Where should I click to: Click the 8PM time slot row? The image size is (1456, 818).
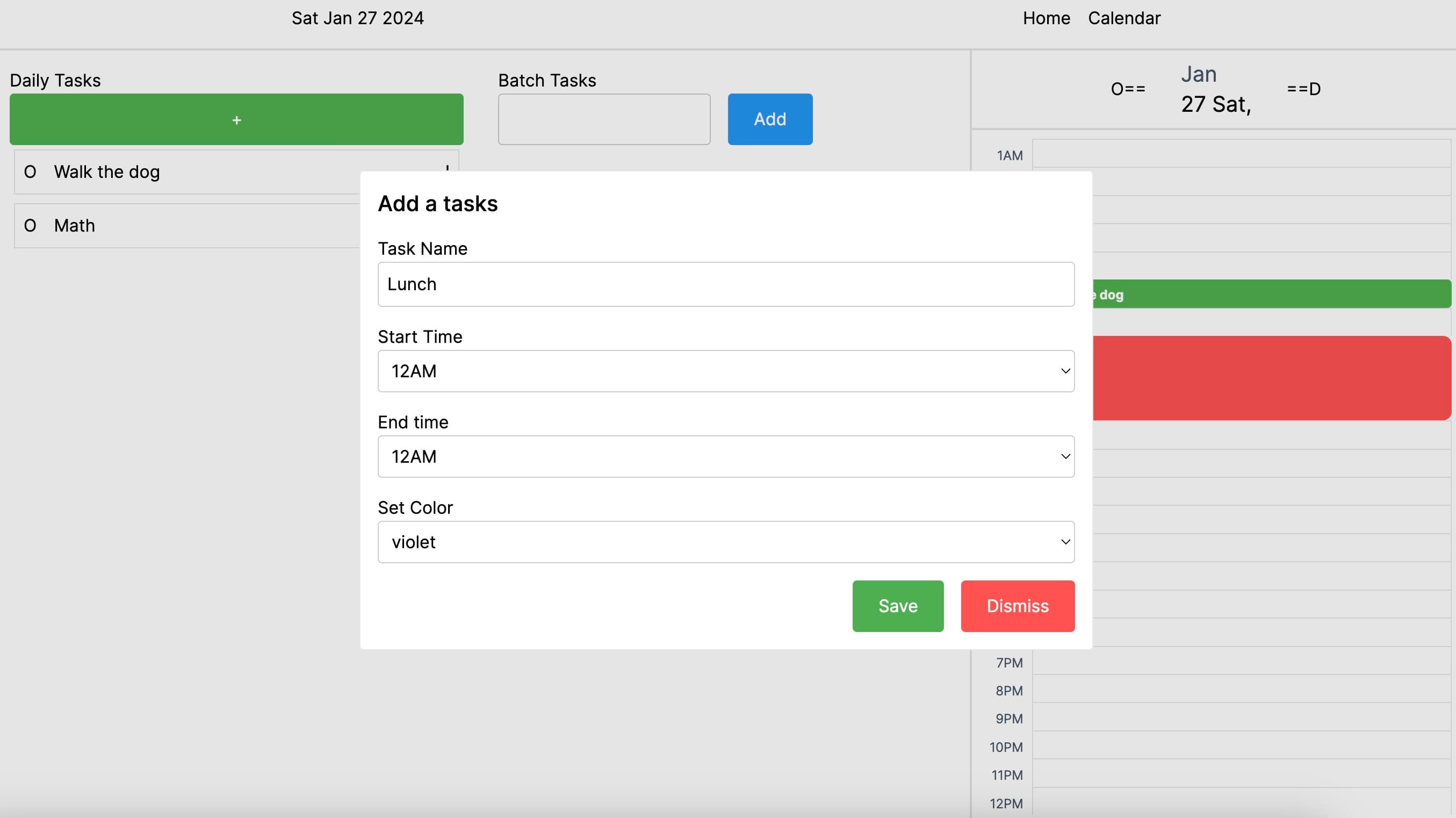[1242, 688]
